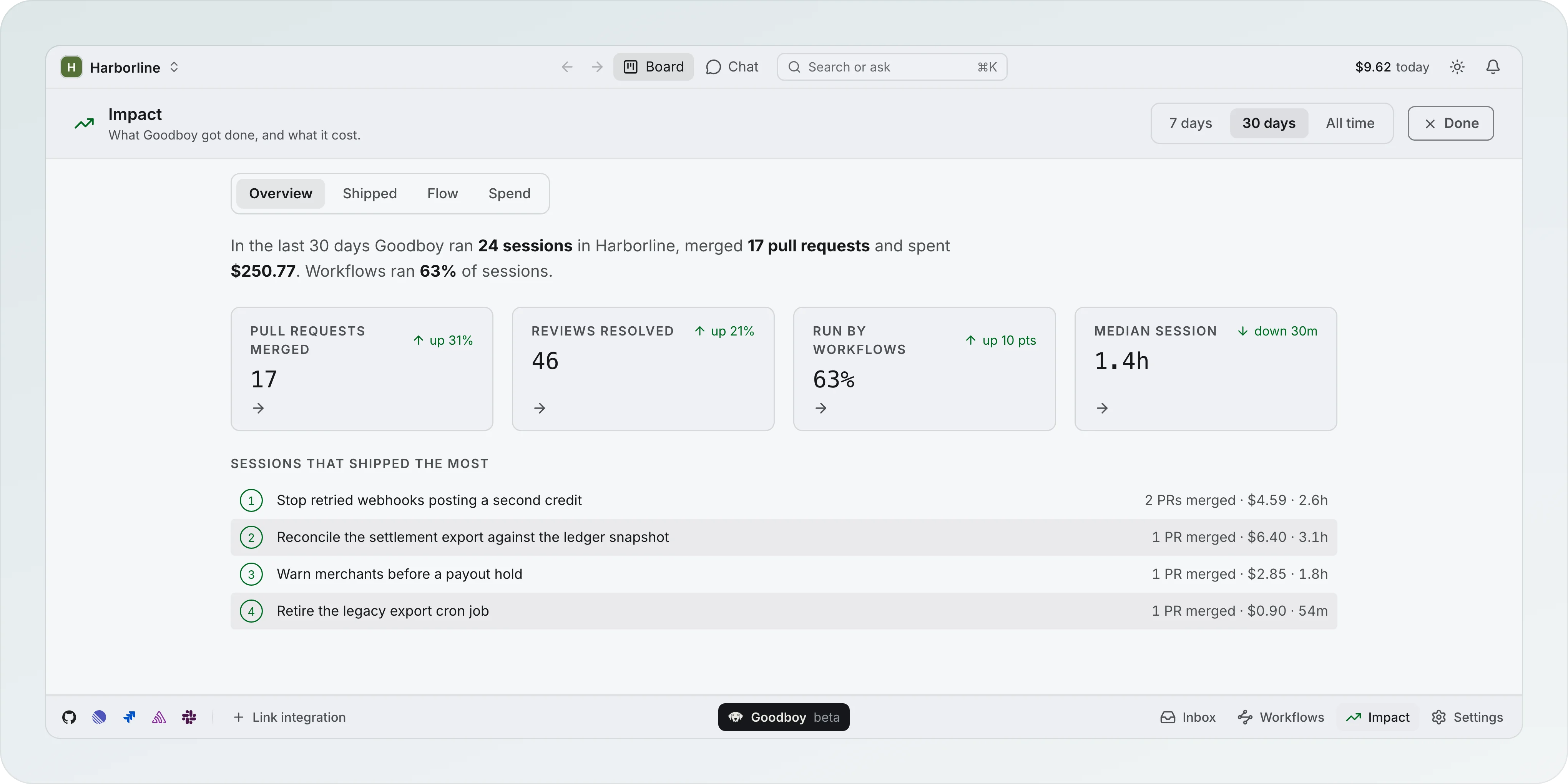Image resolution: width=1568 pixels, height=784 pixels.
Task: Open Impact in the bottom bar
Action: point(1377,717)
